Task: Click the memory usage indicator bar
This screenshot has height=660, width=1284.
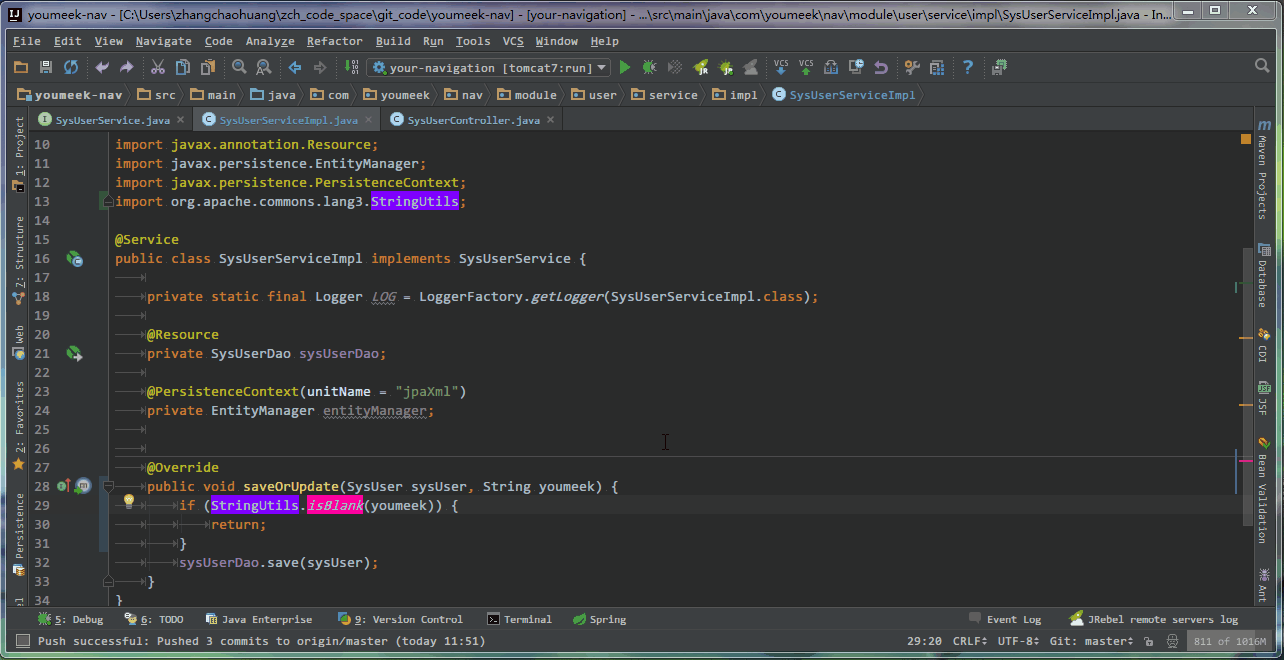Action: (1229, 641)
